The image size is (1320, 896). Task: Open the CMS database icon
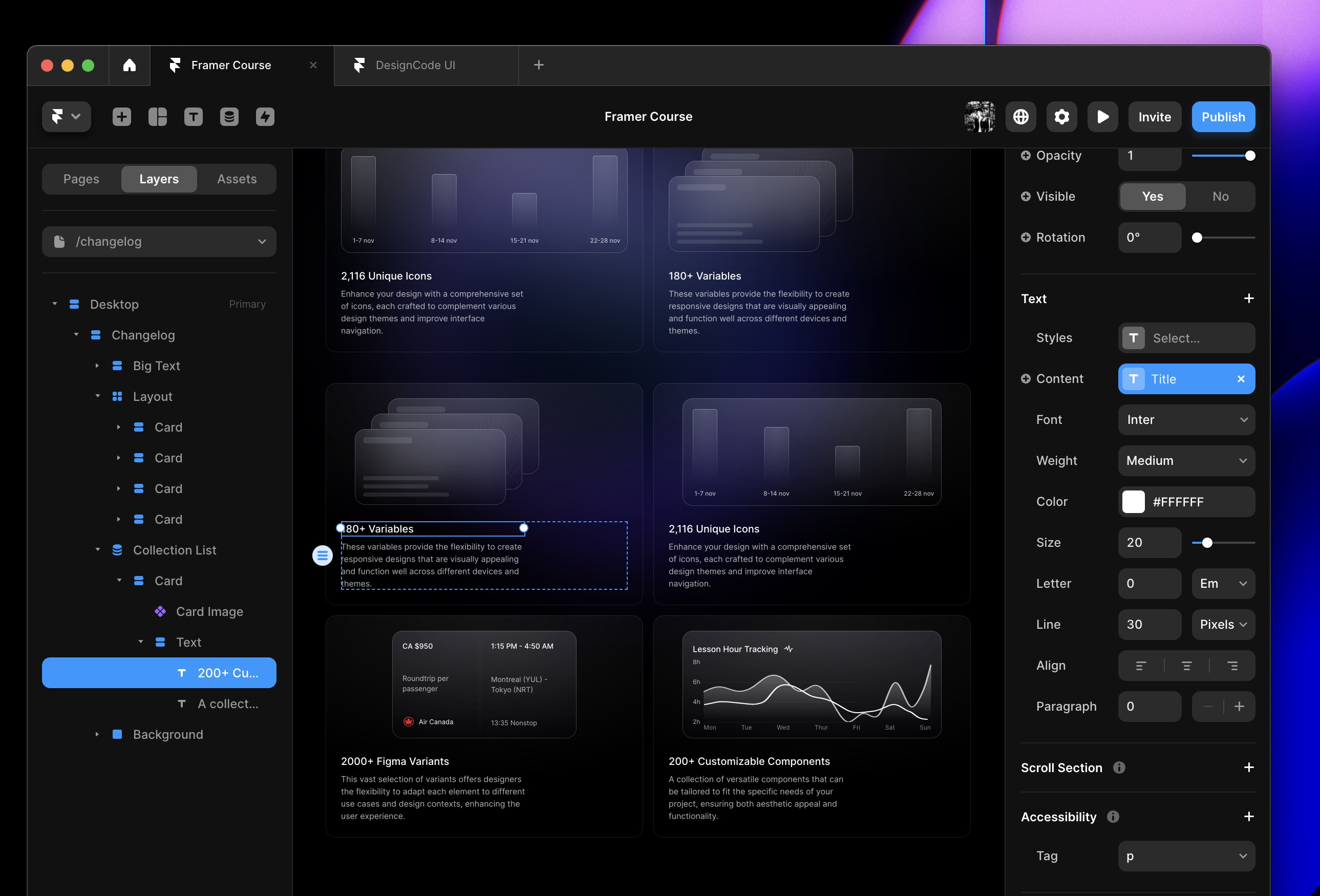tap(229, 116)
